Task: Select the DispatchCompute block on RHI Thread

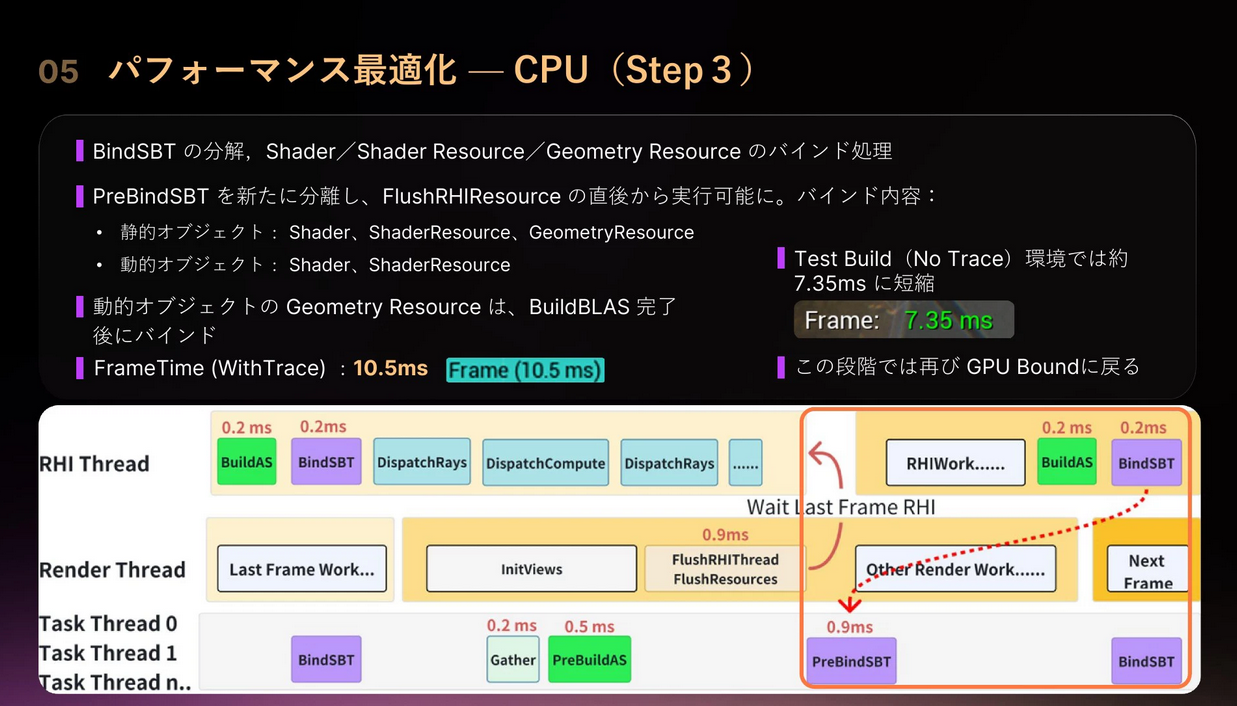Action: click(x=545, y=463)
